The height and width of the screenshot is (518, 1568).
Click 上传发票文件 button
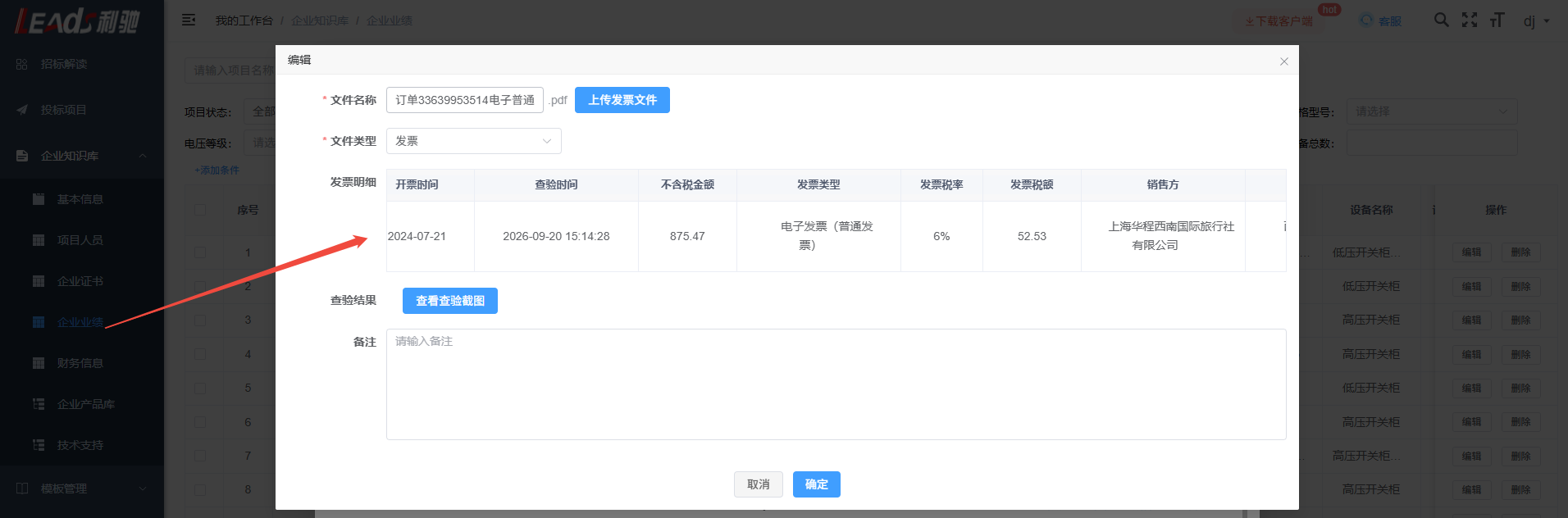(x=622, y=100)
